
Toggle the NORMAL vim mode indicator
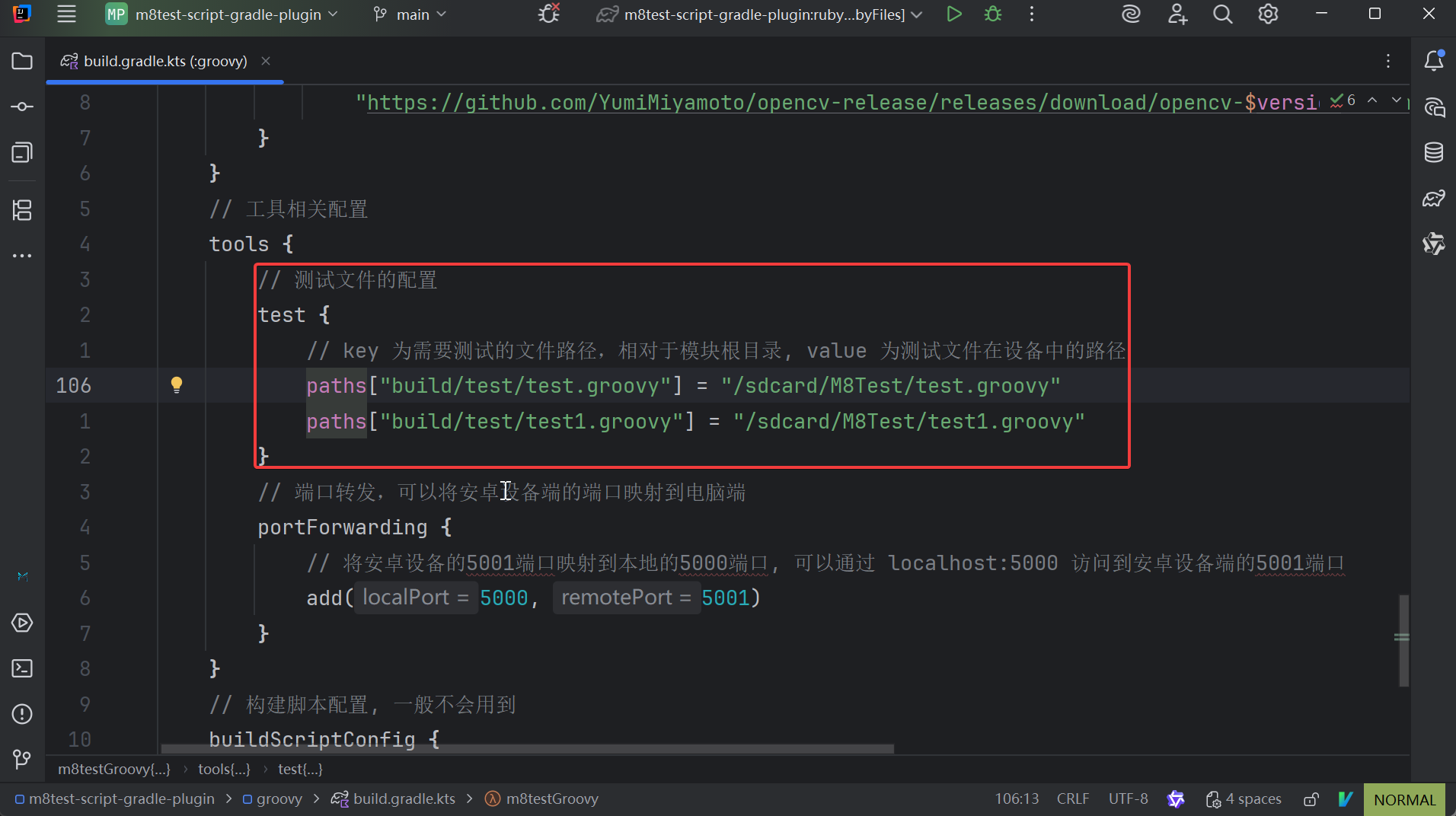[1404, 799]
